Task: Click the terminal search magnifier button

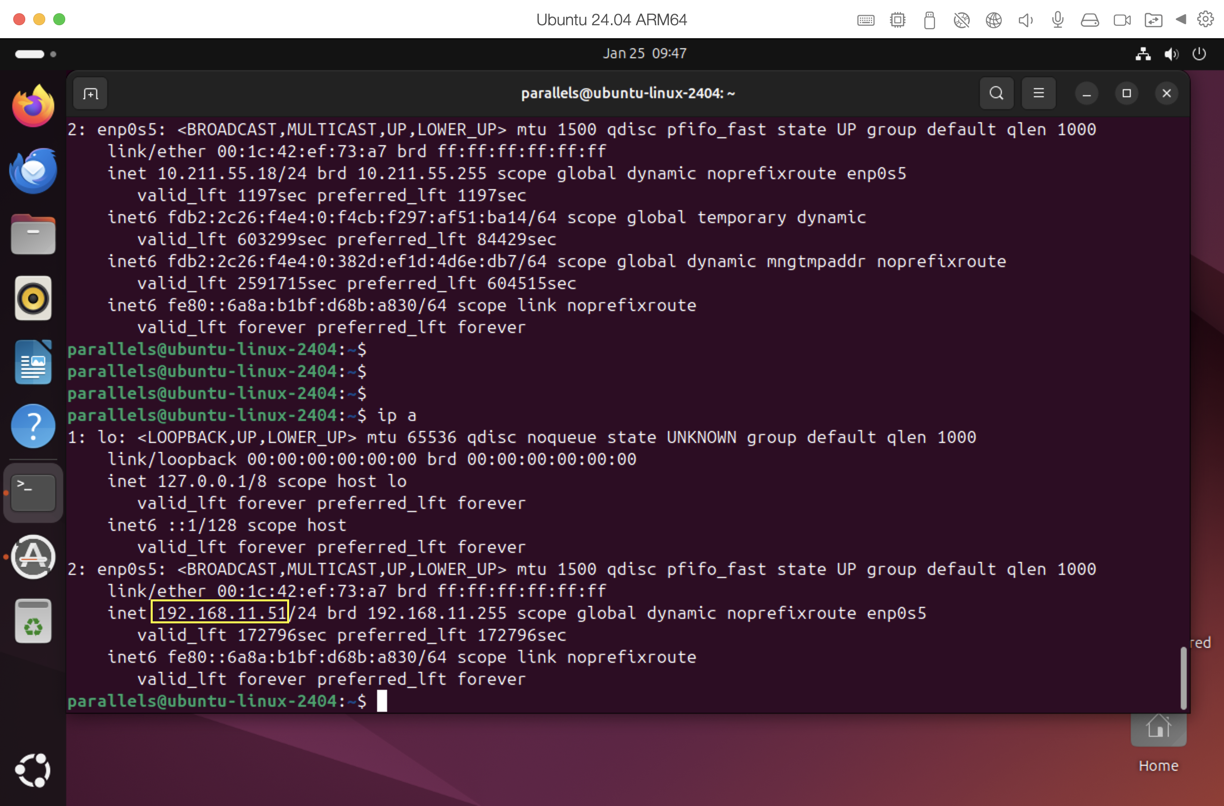Action: tap(996, 93)
